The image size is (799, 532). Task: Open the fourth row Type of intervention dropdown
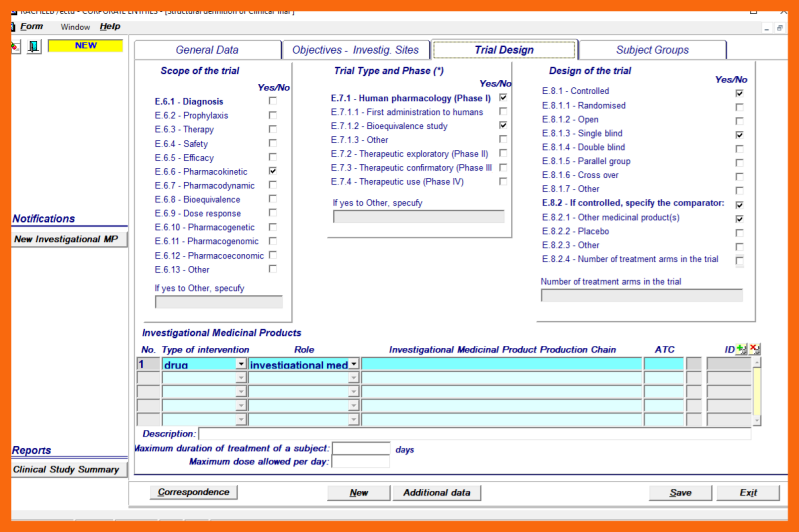pyautogui.click(x=241, y=406)
